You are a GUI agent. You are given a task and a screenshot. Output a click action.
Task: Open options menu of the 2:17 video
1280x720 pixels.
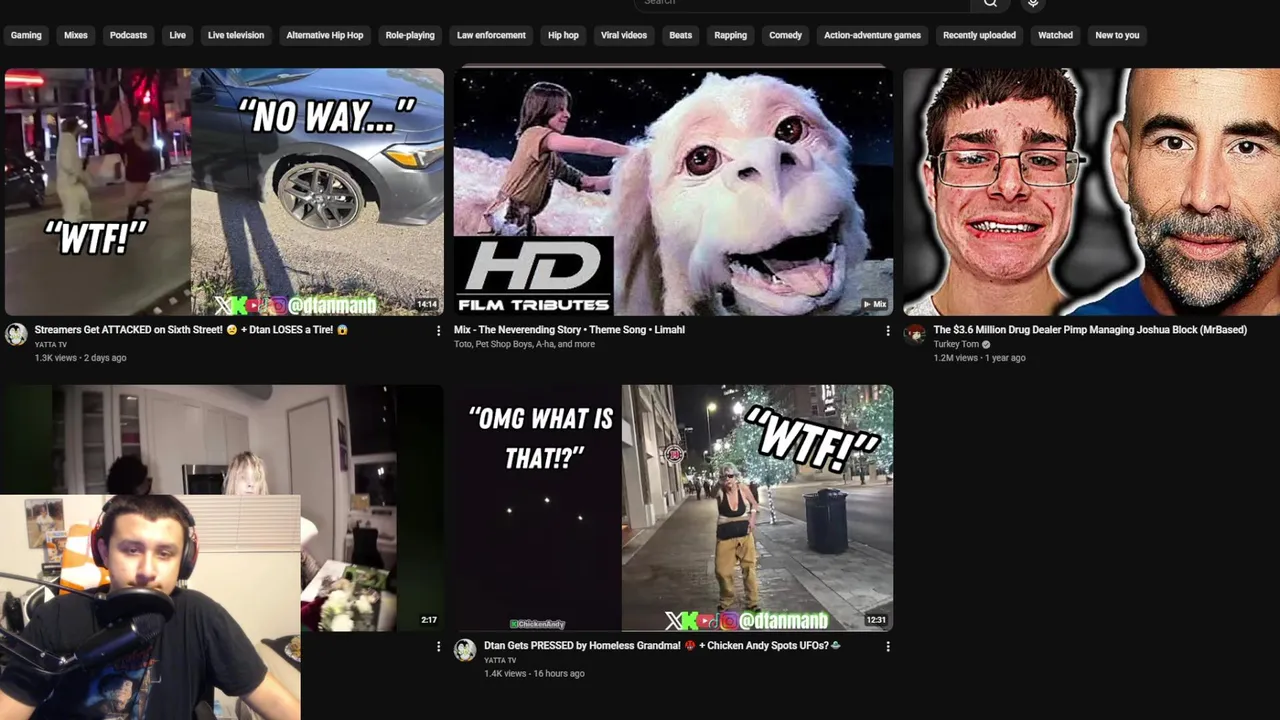tap(438, 647)
